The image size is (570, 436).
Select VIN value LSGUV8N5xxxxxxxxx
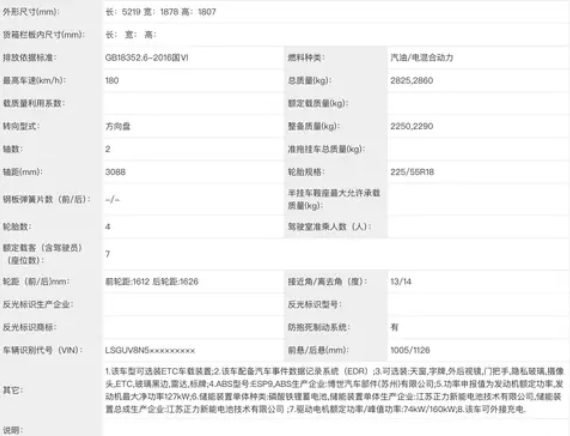(x=150, y=350)
